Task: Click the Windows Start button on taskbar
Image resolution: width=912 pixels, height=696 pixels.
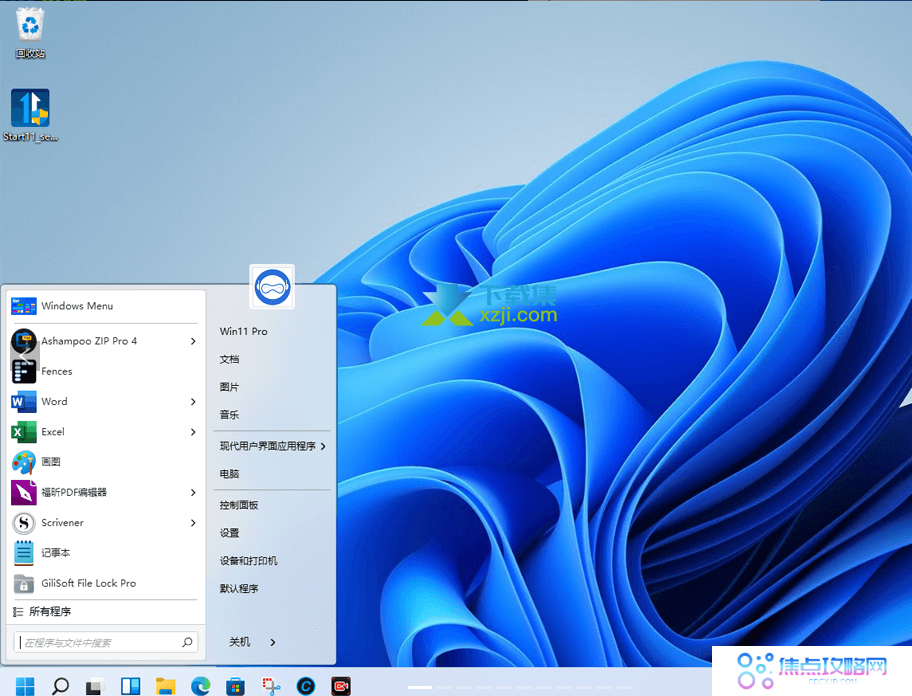Action: click(x=25, y=686)
